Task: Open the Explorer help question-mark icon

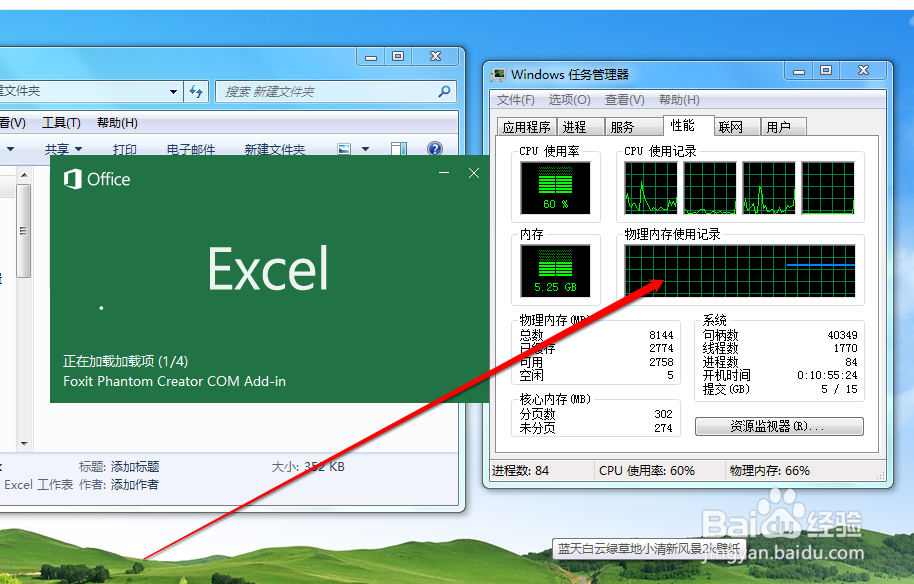Action: pos(435,149)
